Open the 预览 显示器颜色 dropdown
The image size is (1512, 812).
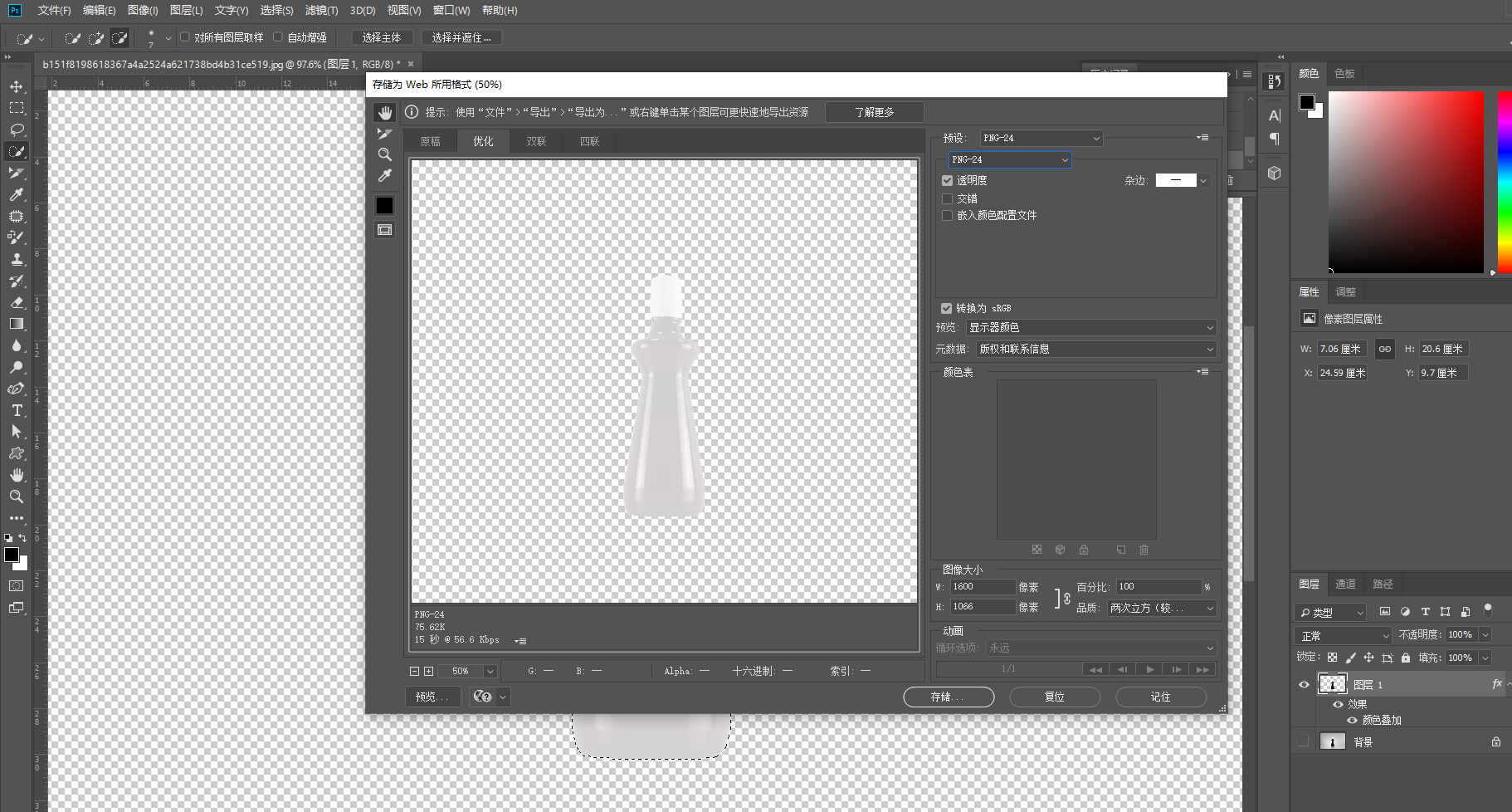pyautogui.click(x=1091, y=328)
